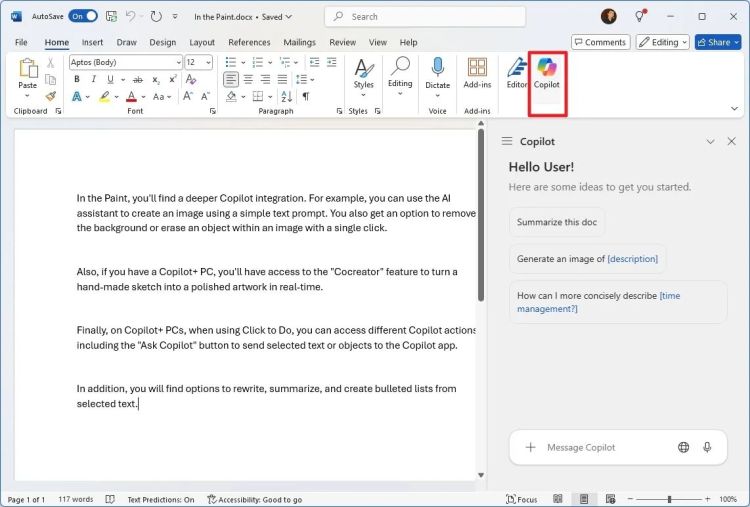Open the Add-ins gallery
Image resolution: width=750 pixels, height=507 pixels.
477,74
